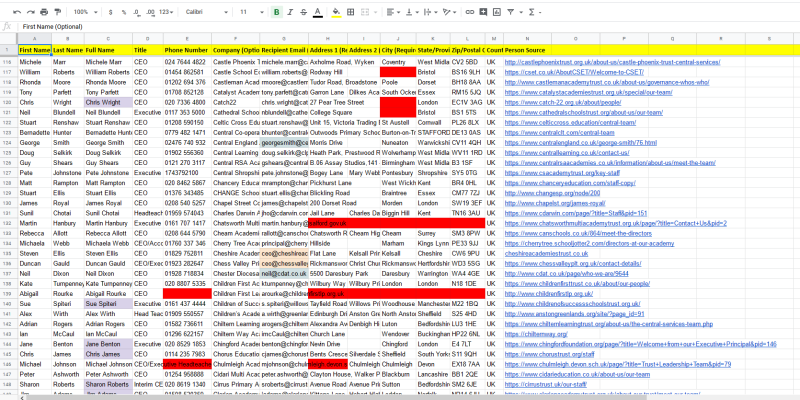Click the Sharon Roberts full name cell
800x400 pixels.
click(x=109, y=384)
